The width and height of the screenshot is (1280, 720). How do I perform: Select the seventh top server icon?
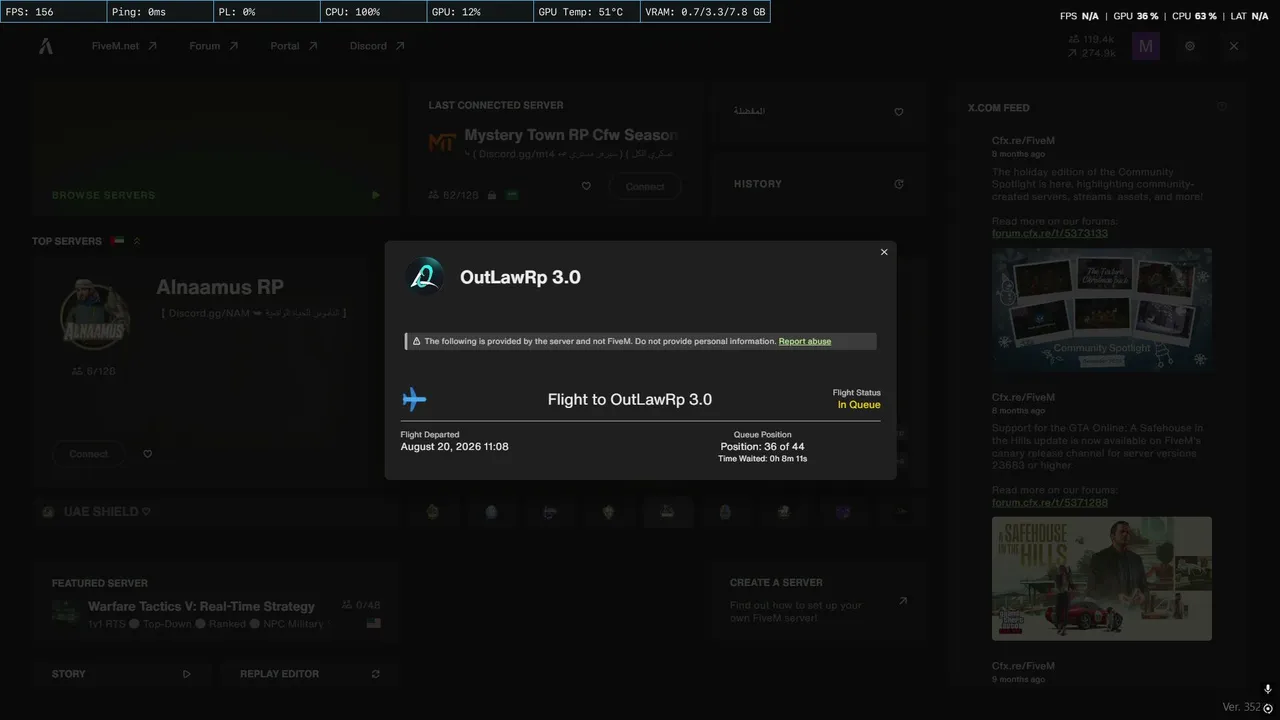click(x=784, y=512)
